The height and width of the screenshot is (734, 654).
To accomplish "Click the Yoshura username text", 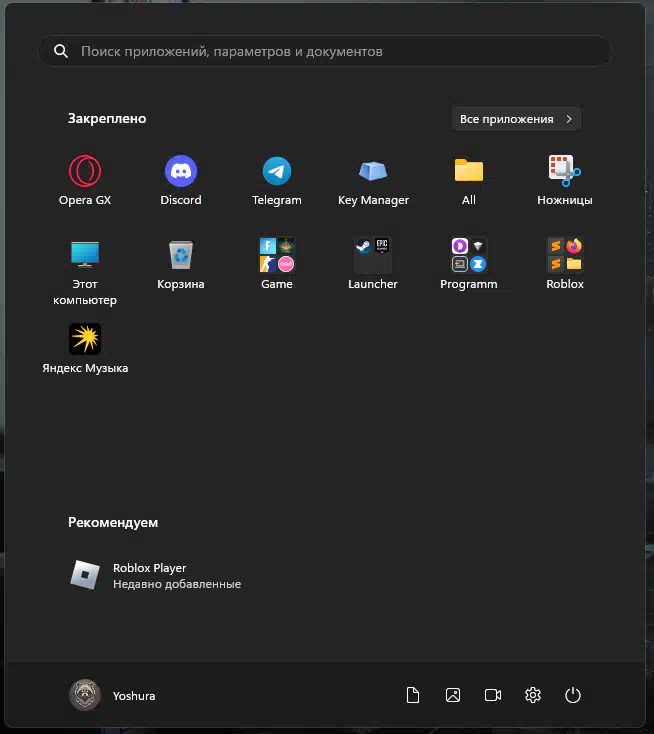I will (x=134, y=696).
